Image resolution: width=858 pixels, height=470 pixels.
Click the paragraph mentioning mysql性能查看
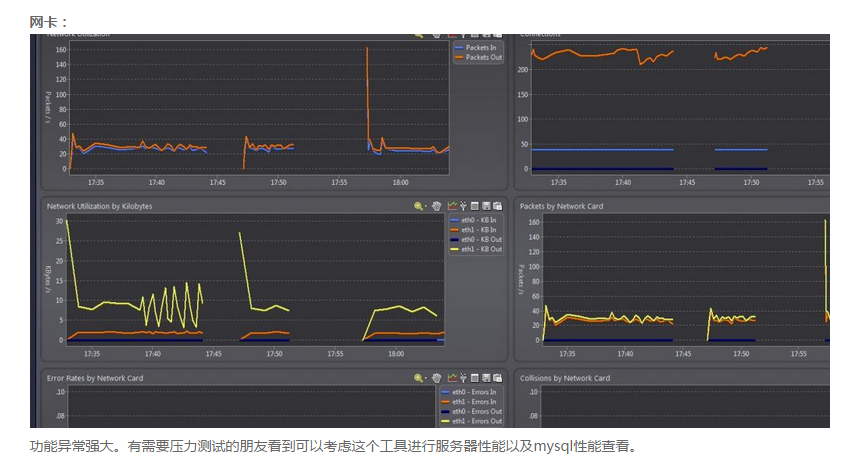334,446
